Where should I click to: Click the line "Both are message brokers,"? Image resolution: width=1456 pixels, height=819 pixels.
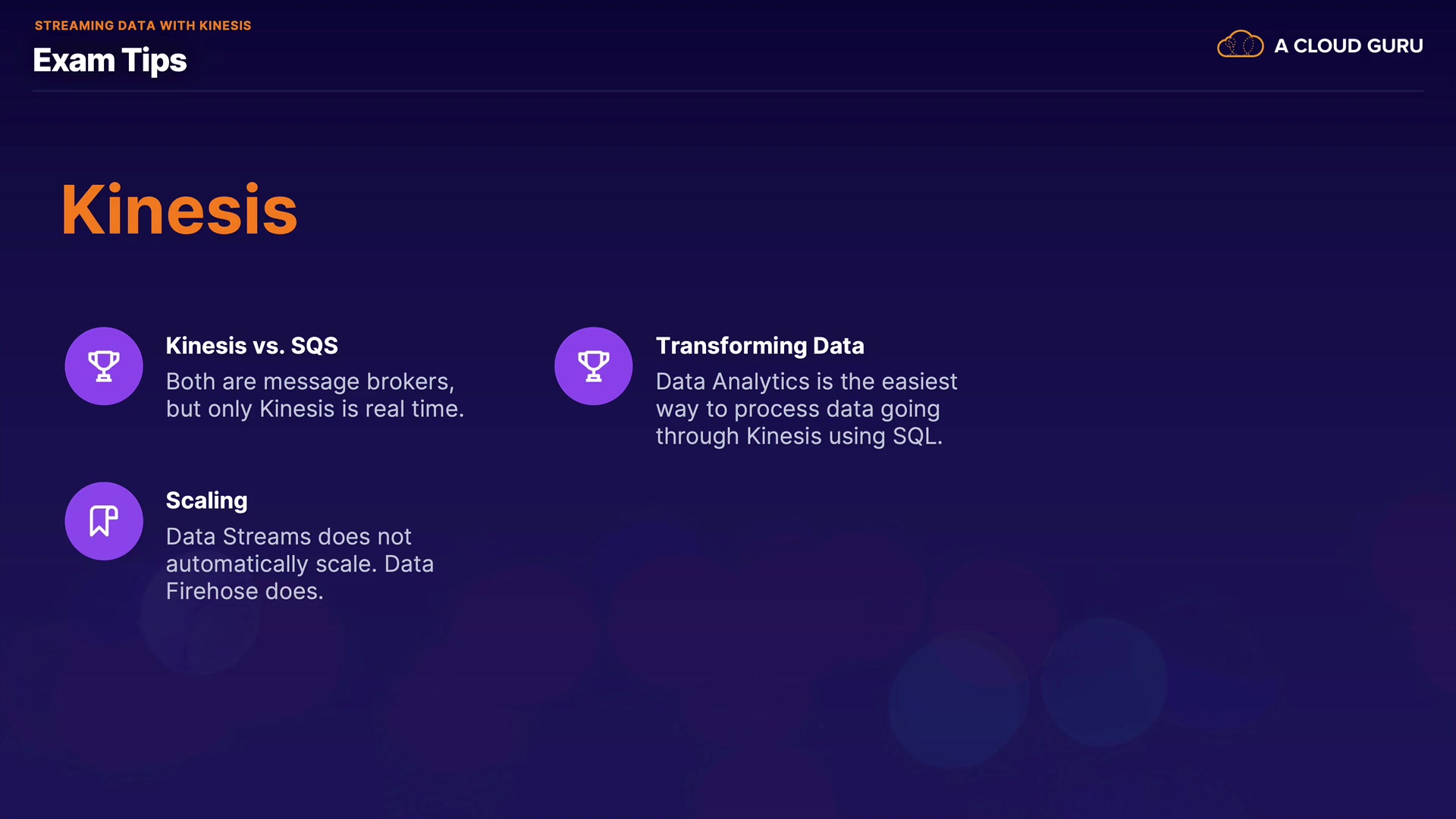[x=310, y=381]
